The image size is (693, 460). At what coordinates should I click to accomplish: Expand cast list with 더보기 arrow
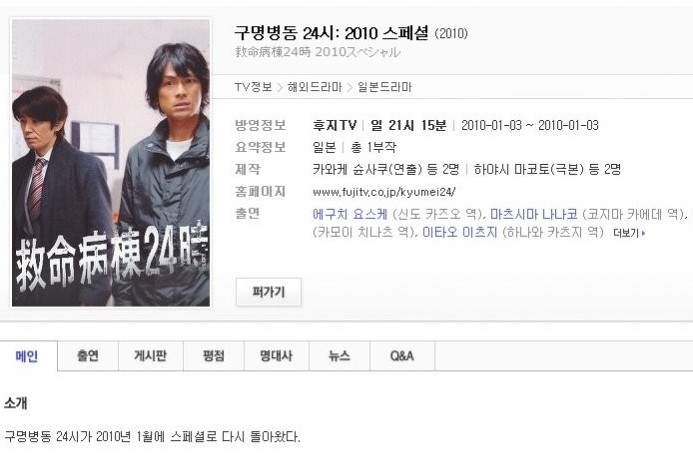click(629, 233)
